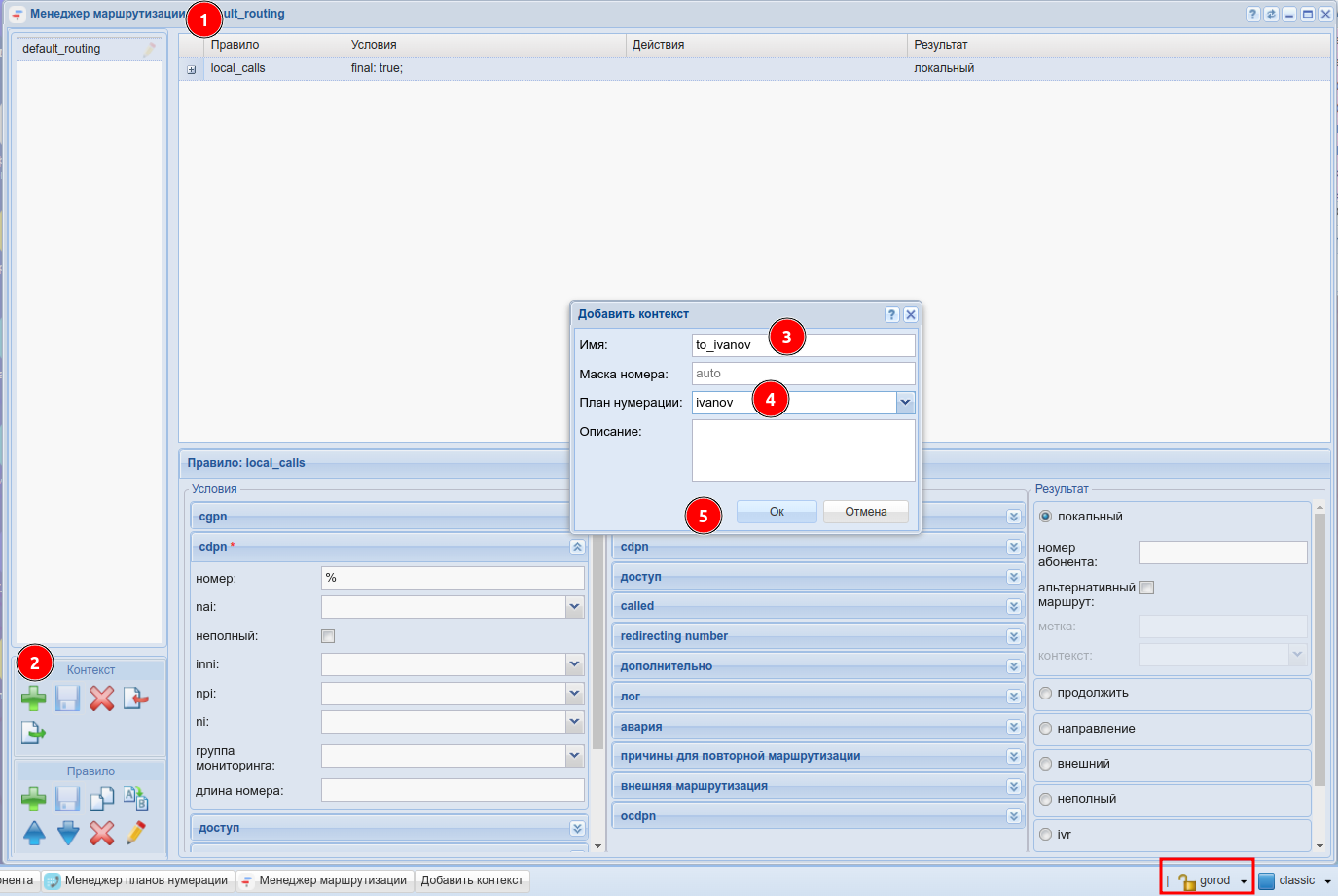Expand the called actions section
The width and height of the screenshot is (1338, 896).
click(1014, 606)
